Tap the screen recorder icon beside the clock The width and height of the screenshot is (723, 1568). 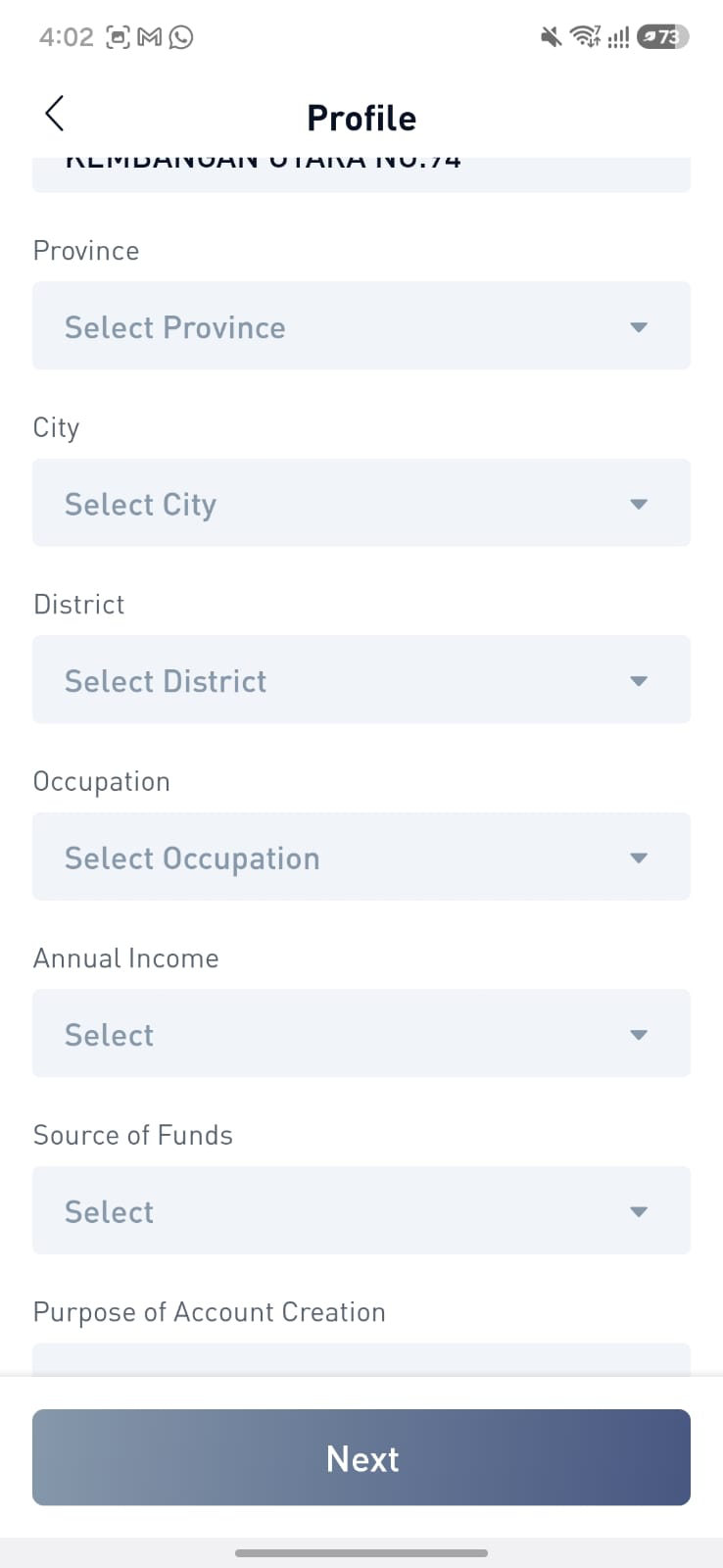click(x=118, y=37)
